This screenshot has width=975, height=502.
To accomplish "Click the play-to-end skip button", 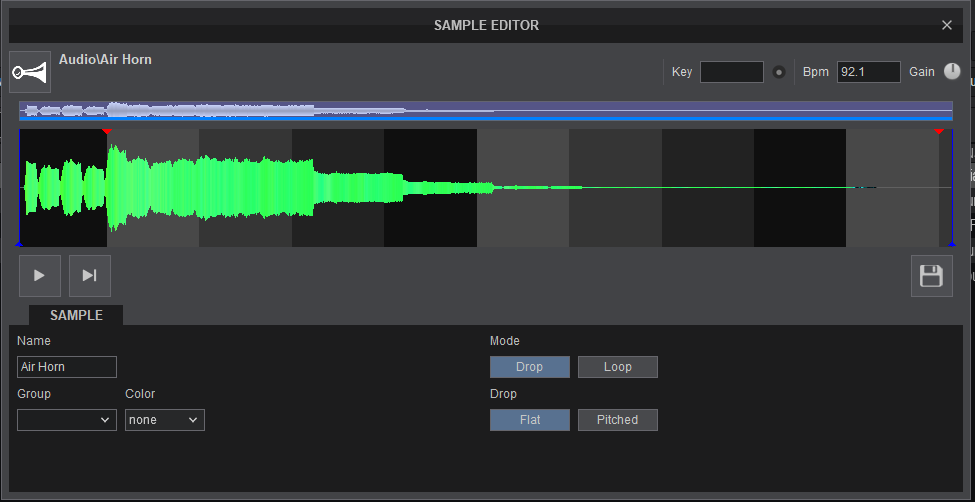I will pyautogui.click(x=90, y=276).
